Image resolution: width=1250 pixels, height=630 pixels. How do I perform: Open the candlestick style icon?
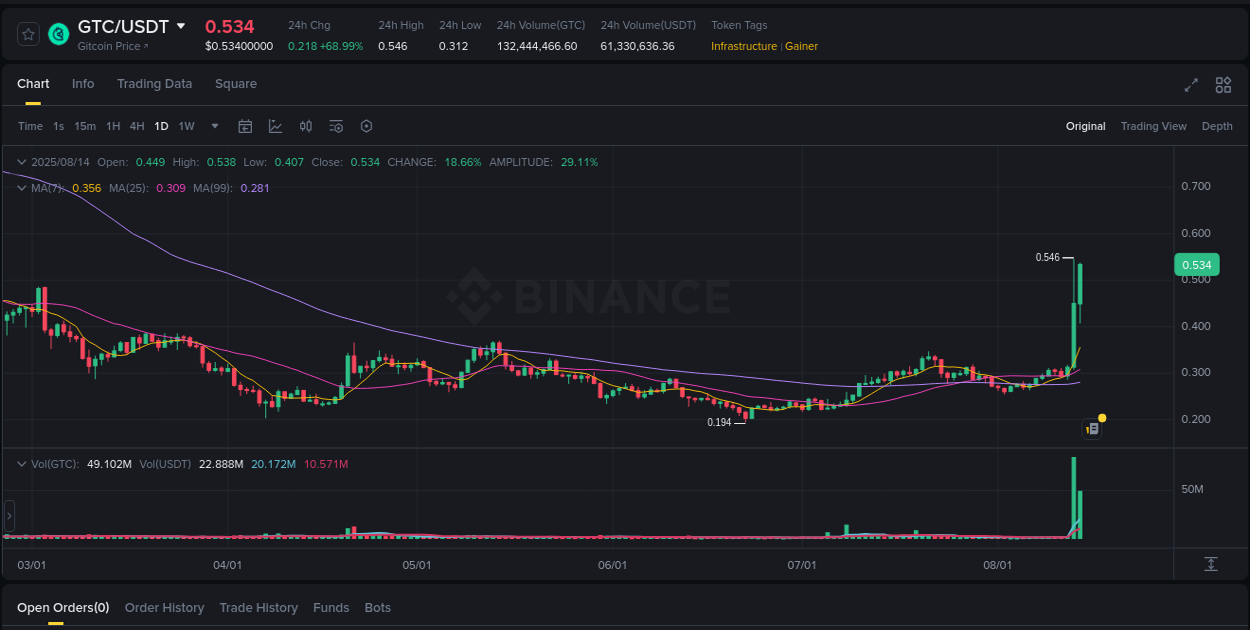coord(306,126)
